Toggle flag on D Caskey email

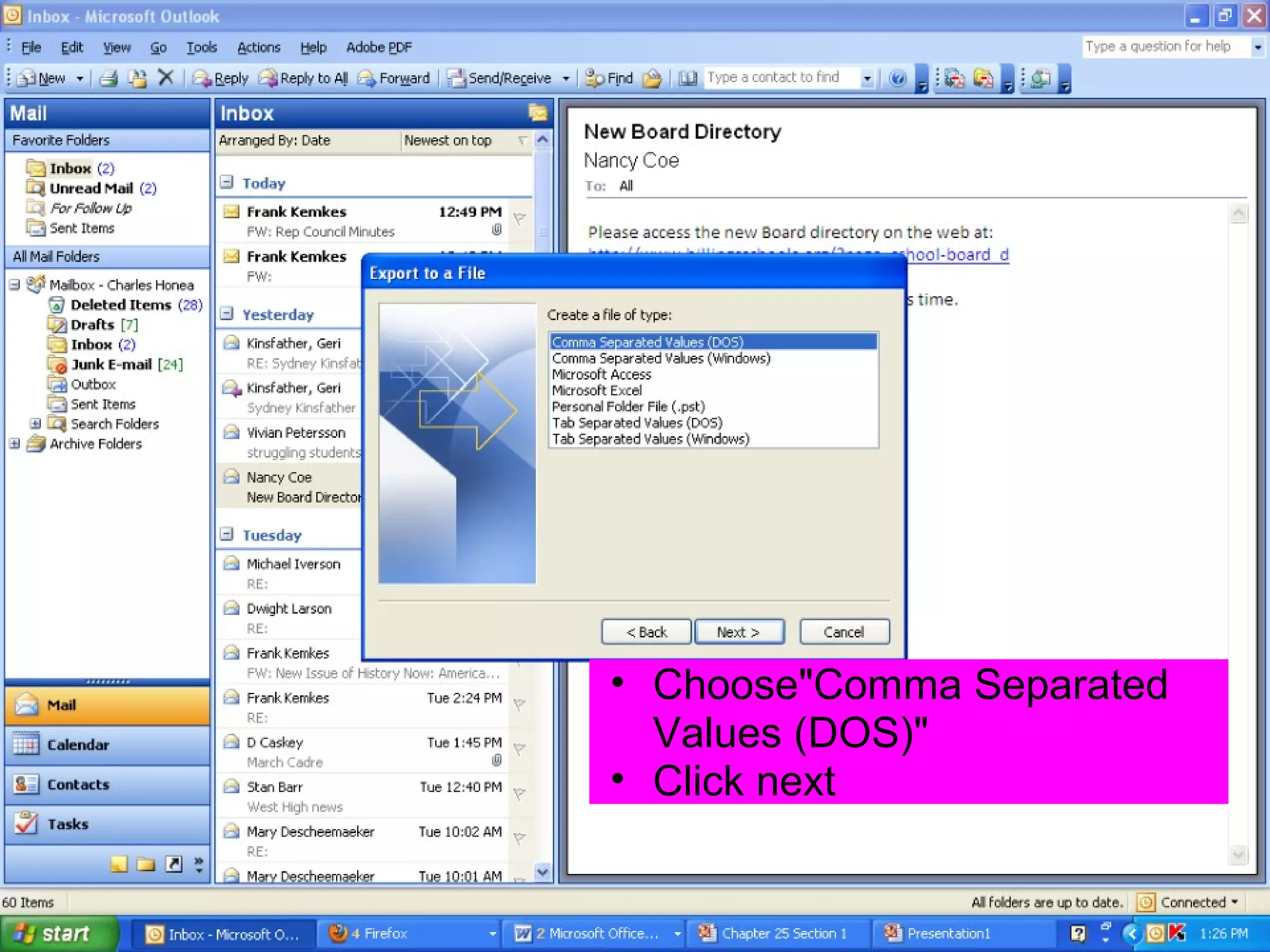(x=520, y=749)
